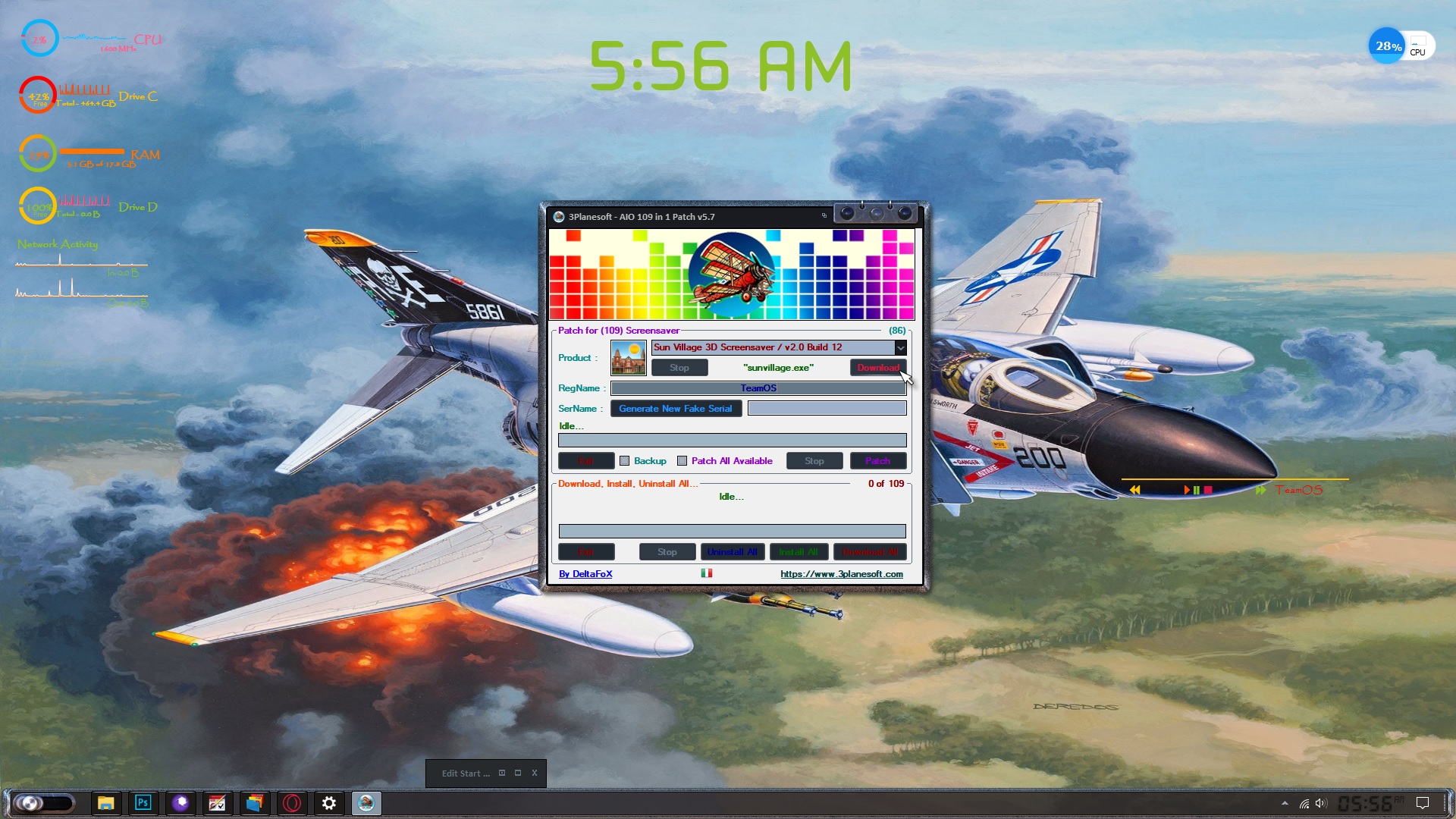Click the Stop button beside Uninstall All

[667, 552]
